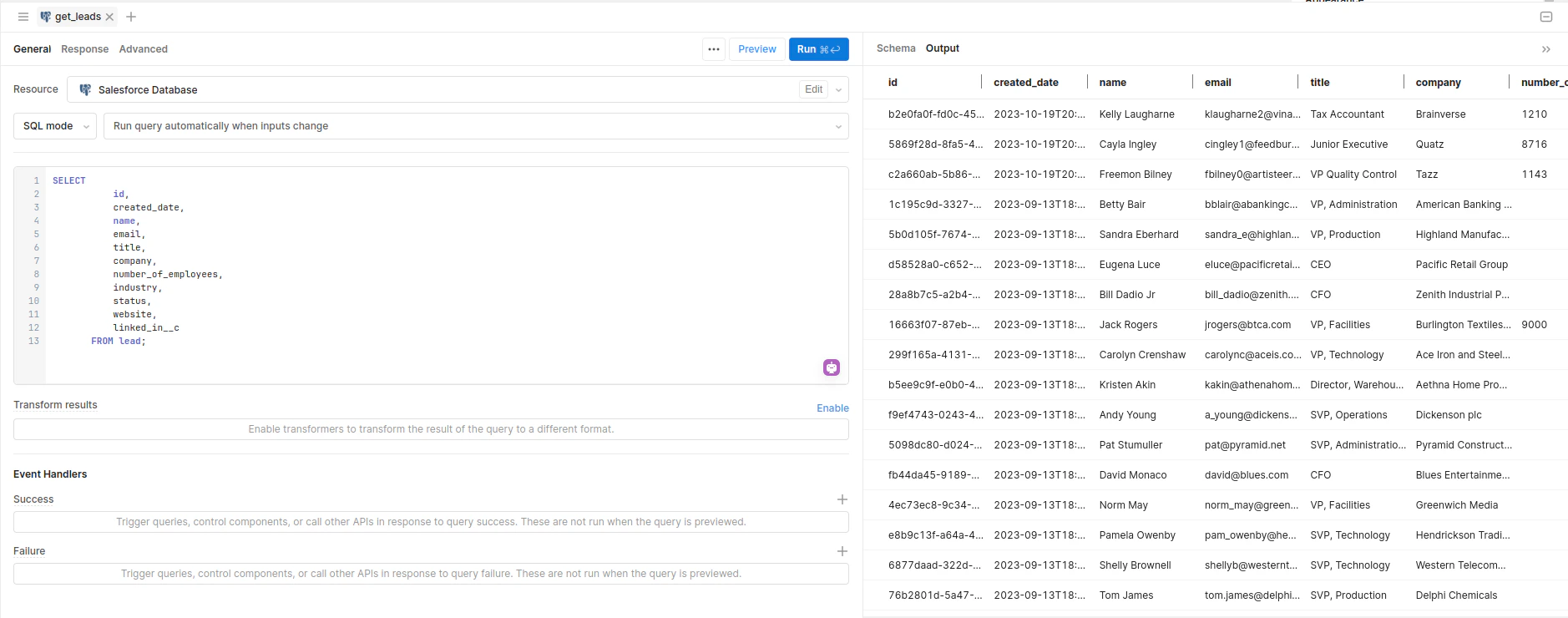Click the Andy Young name cell
The width and height of the screenshot is (1568, 618).
tap(1128, 415)
